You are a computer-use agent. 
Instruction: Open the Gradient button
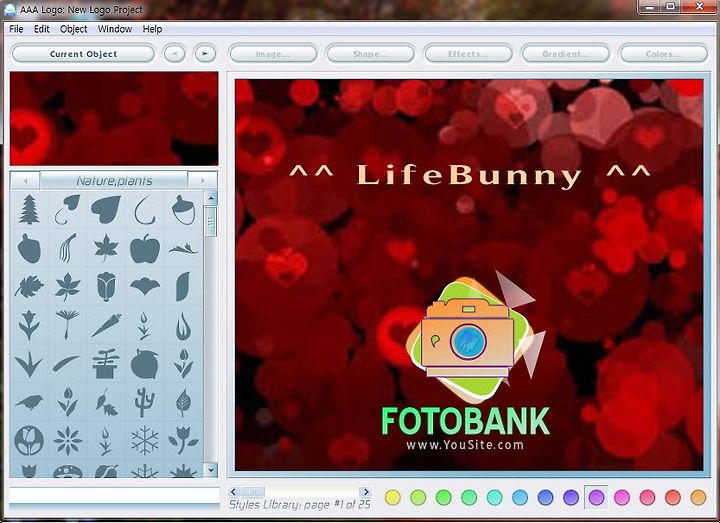coord(565,54)
